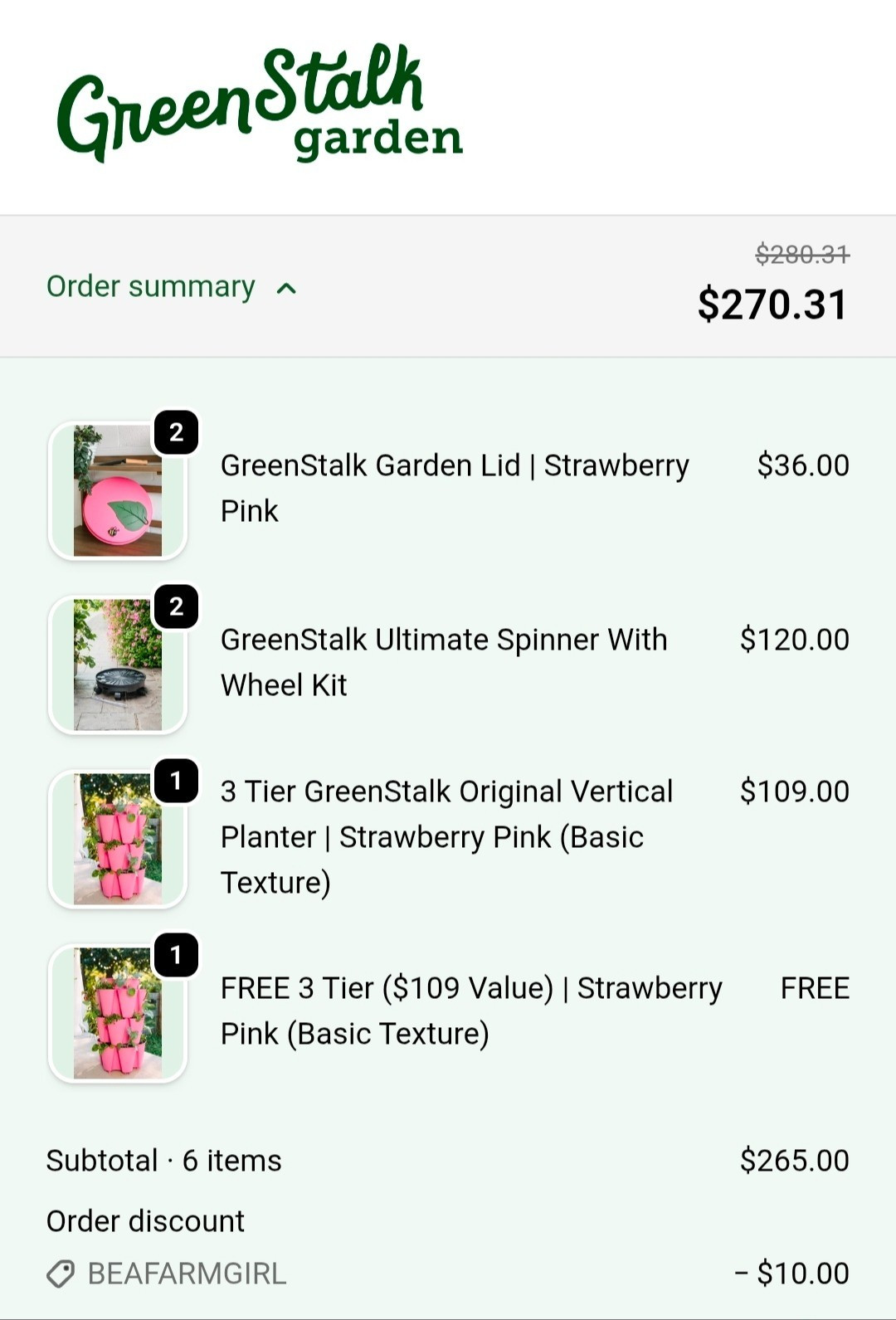Click the quantity badge on the Garden Lid
This screenshot has width=896, height=1320.
coord(175,431)
